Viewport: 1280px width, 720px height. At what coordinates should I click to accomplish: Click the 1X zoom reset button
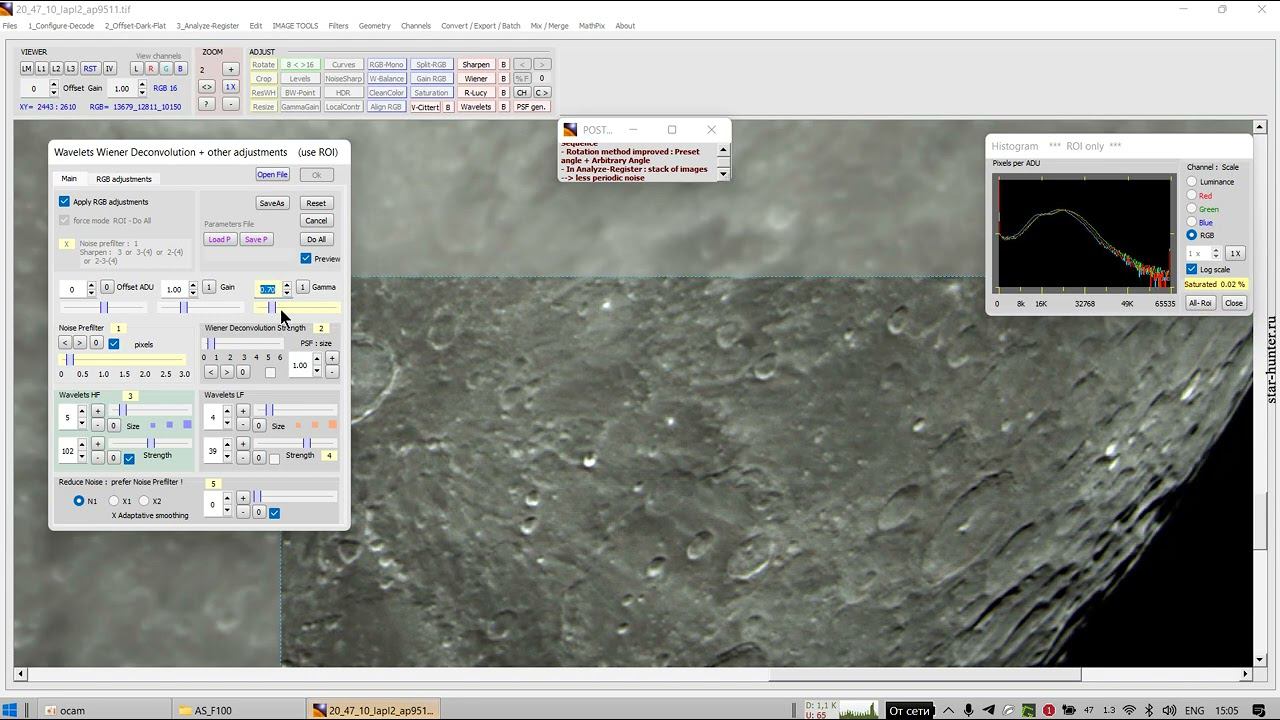click(230, 87)
